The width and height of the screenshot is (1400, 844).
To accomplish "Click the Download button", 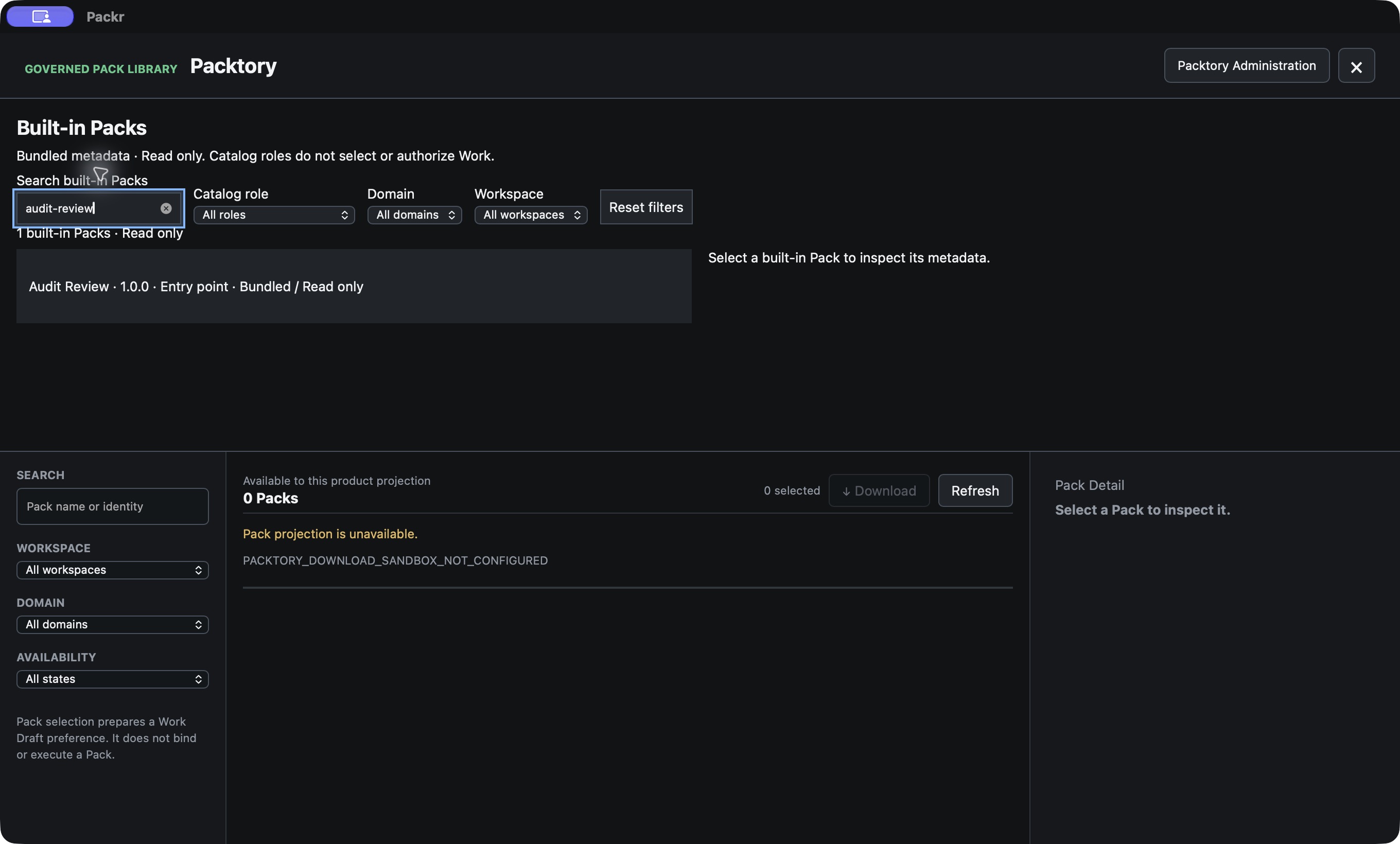I will click(879, 491).
